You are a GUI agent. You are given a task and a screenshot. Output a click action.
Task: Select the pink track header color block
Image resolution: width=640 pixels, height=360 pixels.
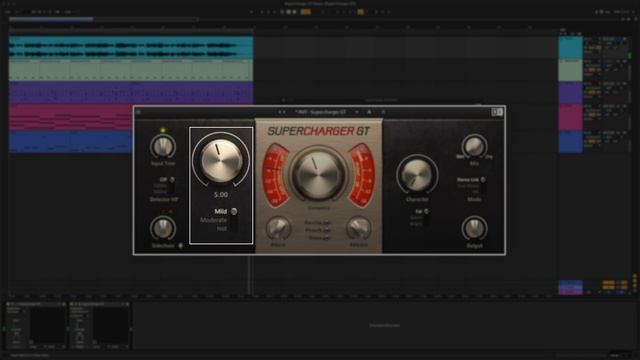[x=570, y=117]
